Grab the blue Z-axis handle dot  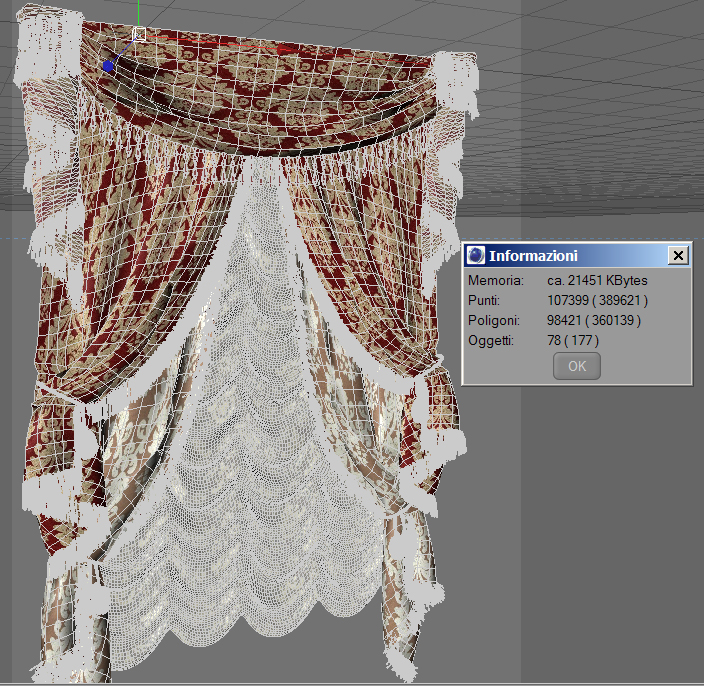[x=108, y=66]
